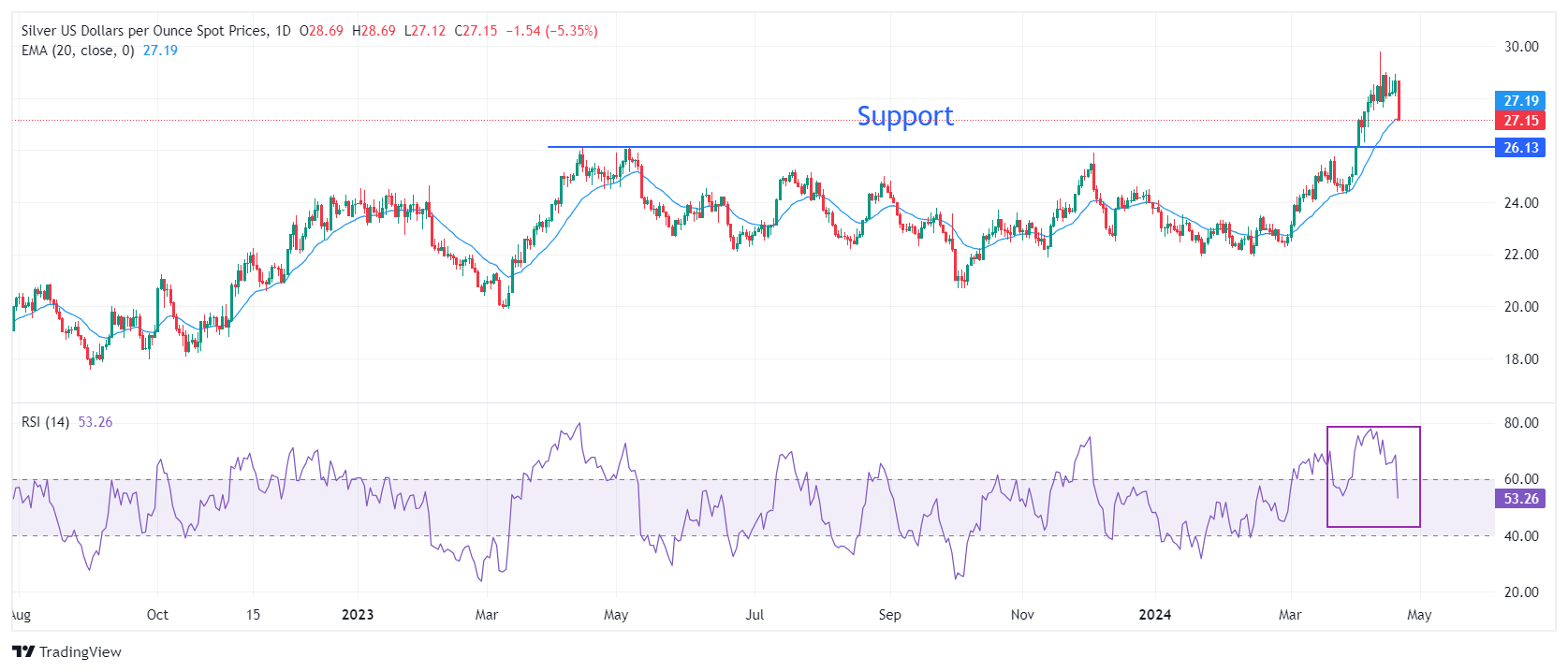Click the purple 53.26 RSI axis tag
The image size is (1568, 672).
(x=1520, y=498)
